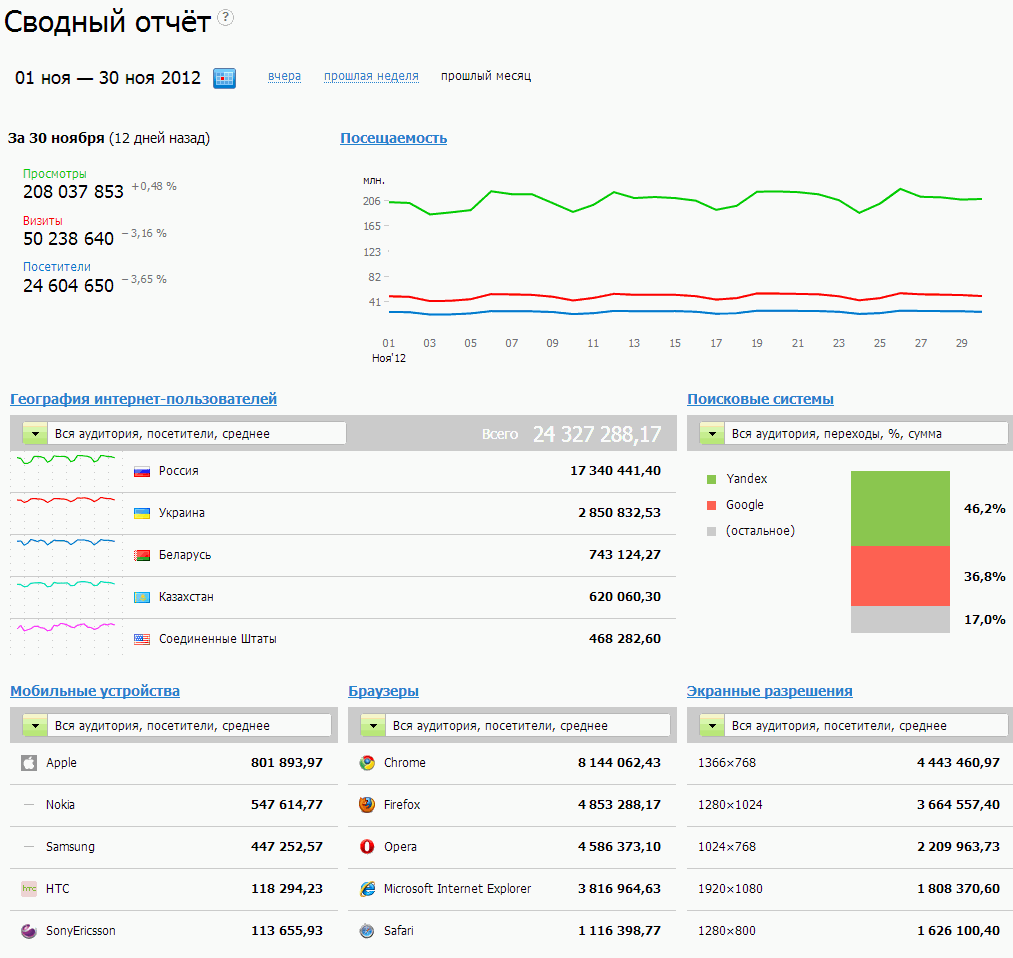1013x958 pixels.
Task: Click the Chrome browser icon
Action: [x=367, y=763]
